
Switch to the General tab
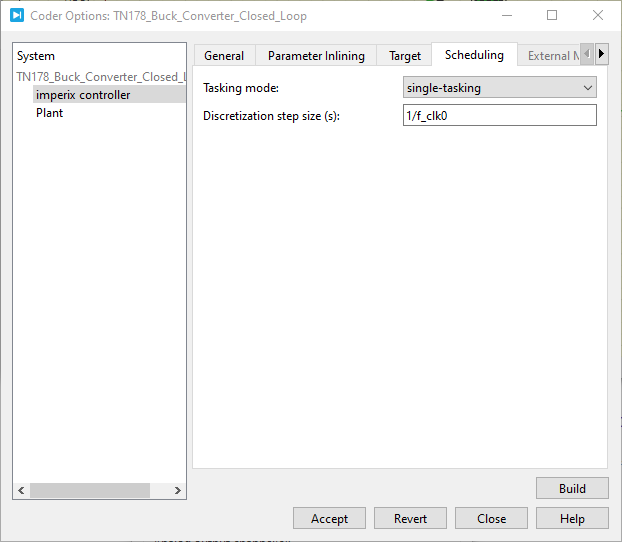(224, 56)
